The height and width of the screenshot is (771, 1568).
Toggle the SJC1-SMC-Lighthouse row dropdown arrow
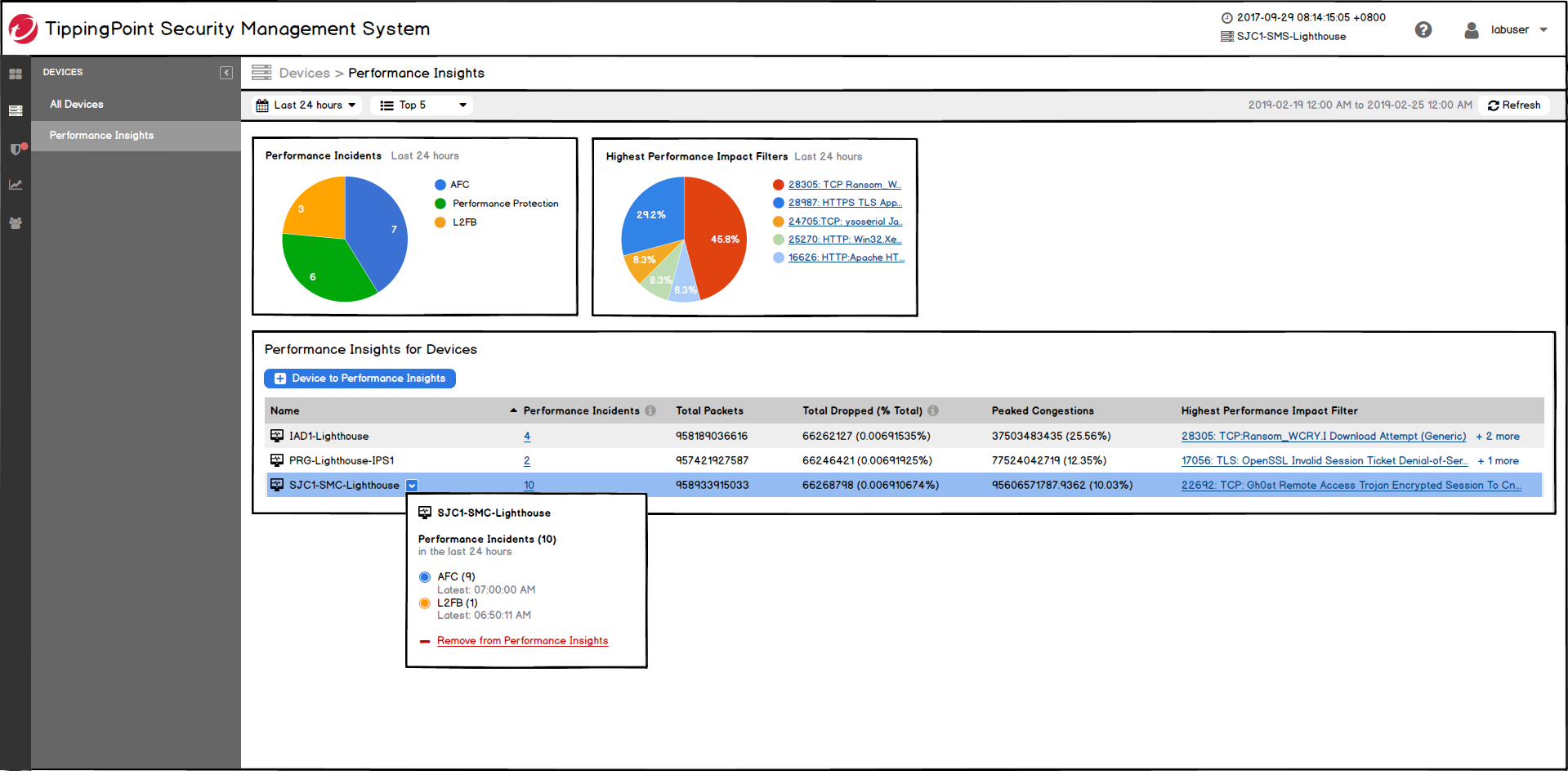tap(412, 486)
